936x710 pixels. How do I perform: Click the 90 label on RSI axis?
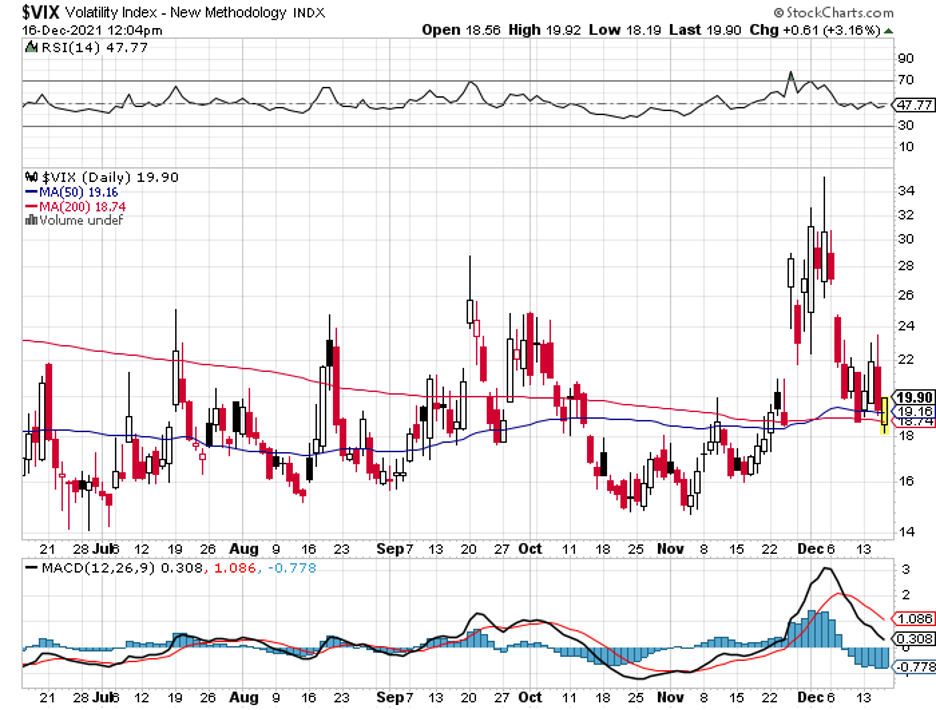tap(906, 58)
